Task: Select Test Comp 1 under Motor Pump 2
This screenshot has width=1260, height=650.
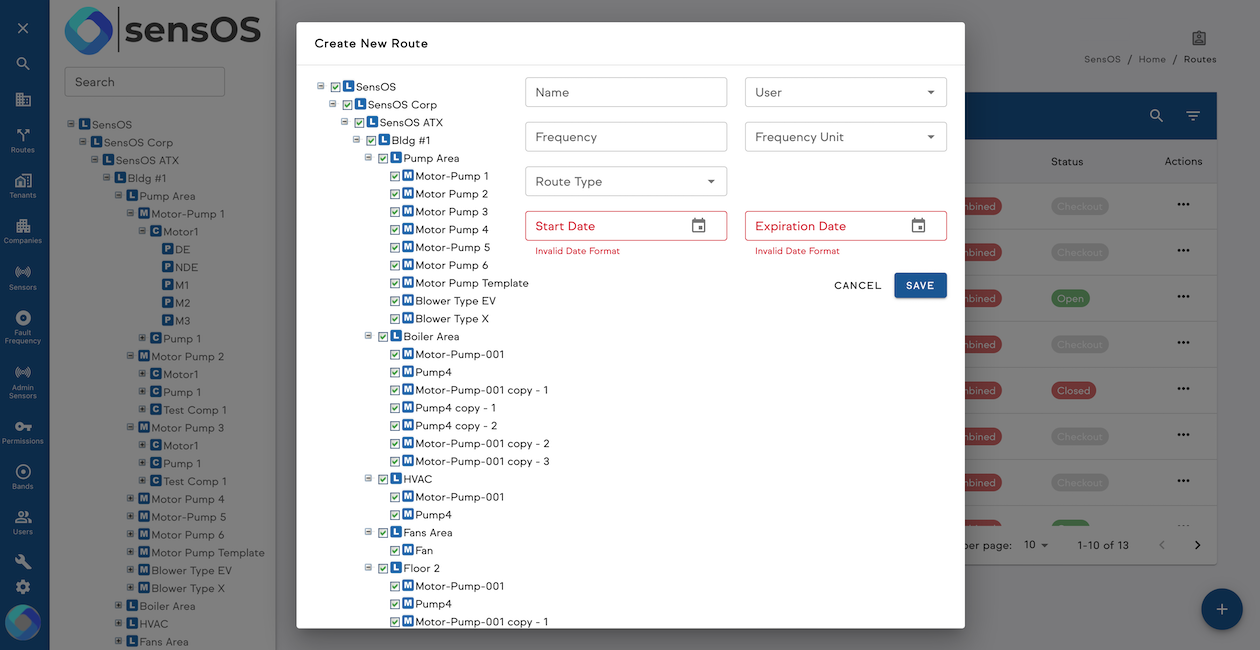Action: coord(195,410)
